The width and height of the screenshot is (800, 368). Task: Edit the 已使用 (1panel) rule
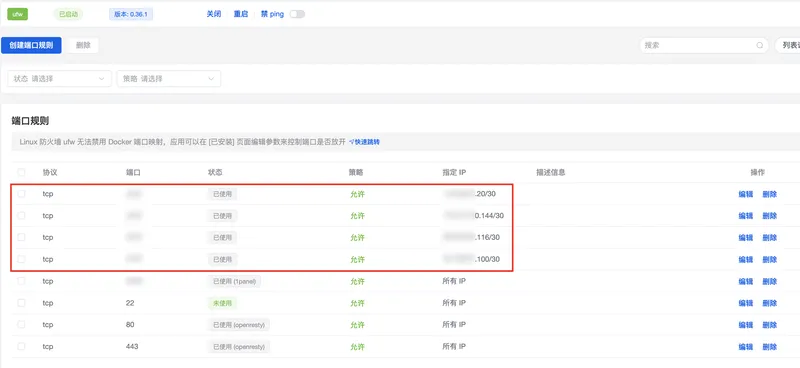coord(746,281)
